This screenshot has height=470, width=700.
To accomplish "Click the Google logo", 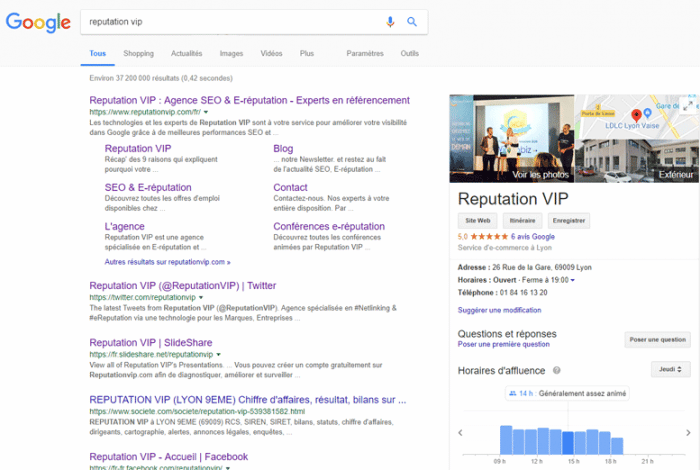I will point(38,22).
